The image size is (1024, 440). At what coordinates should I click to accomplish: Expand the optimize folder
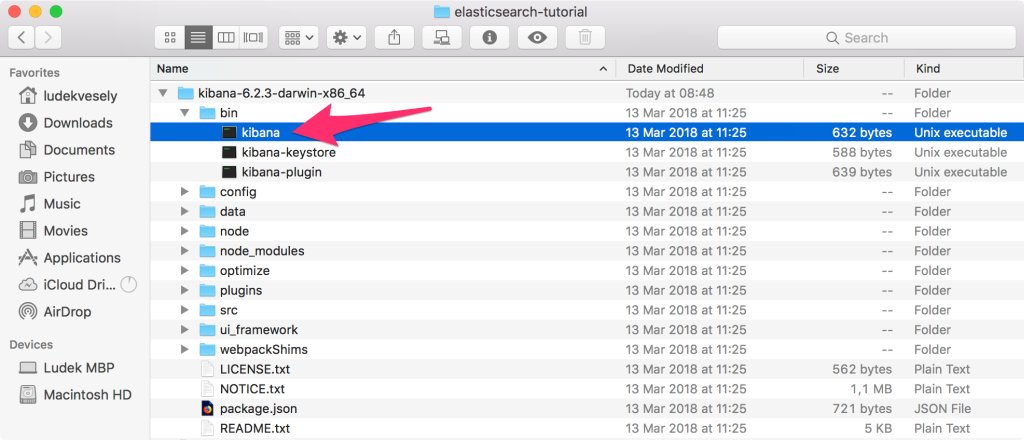click(x=185, y=270)
